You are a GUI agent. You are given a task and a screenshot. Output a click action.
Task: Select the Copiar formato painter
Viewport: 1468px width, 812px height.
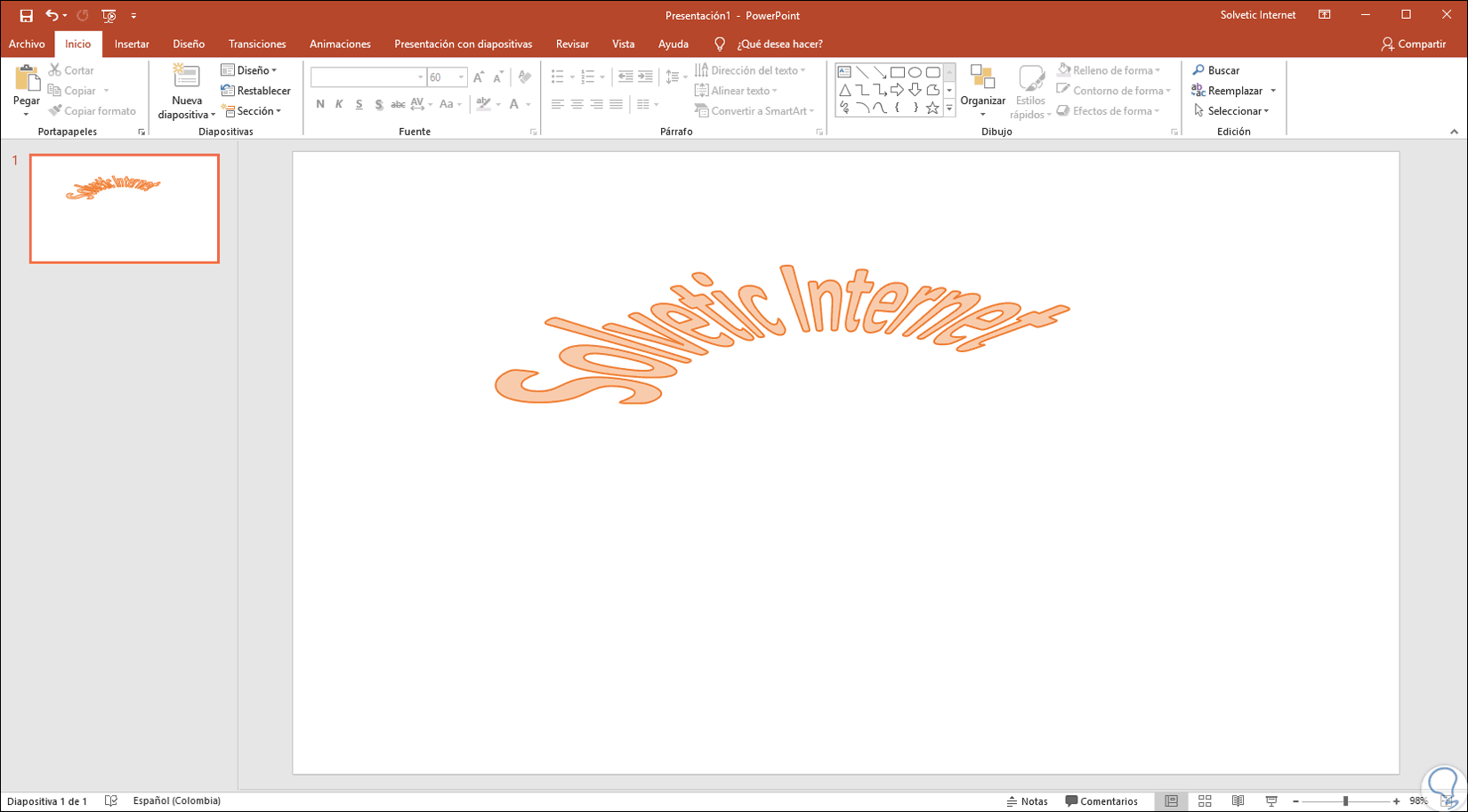[x=93, y=111]
